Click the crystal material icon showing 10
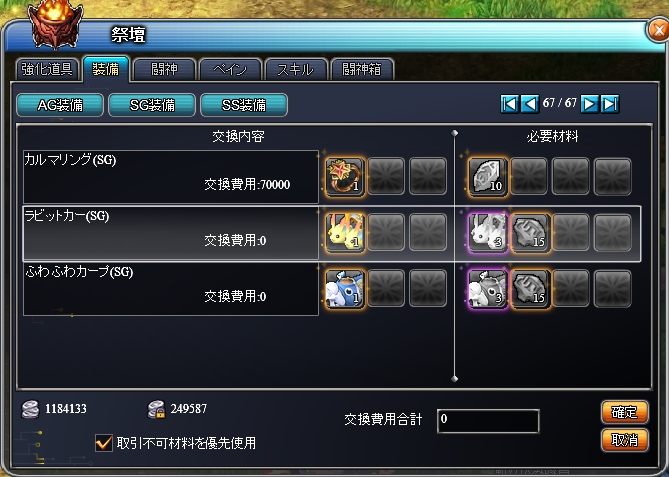The width and height of the screenshot is (669, 477). pyautogui.click(x=488, y=177)
